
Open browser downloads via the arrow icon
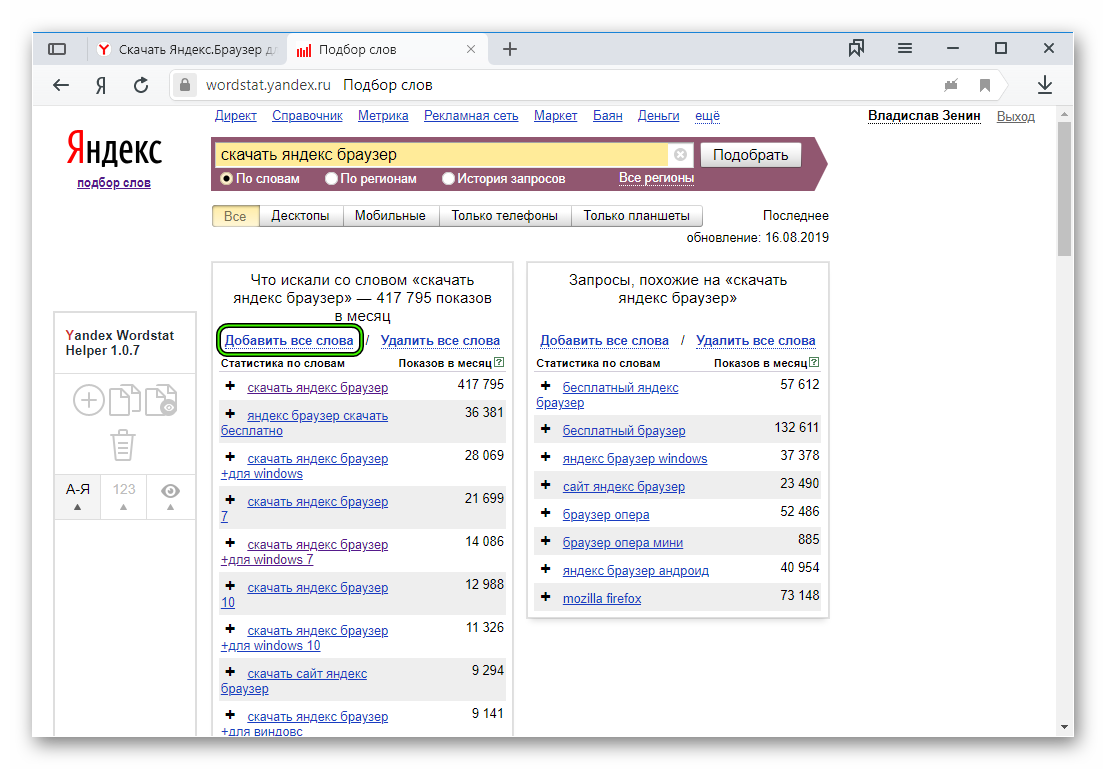point(1045,85)
